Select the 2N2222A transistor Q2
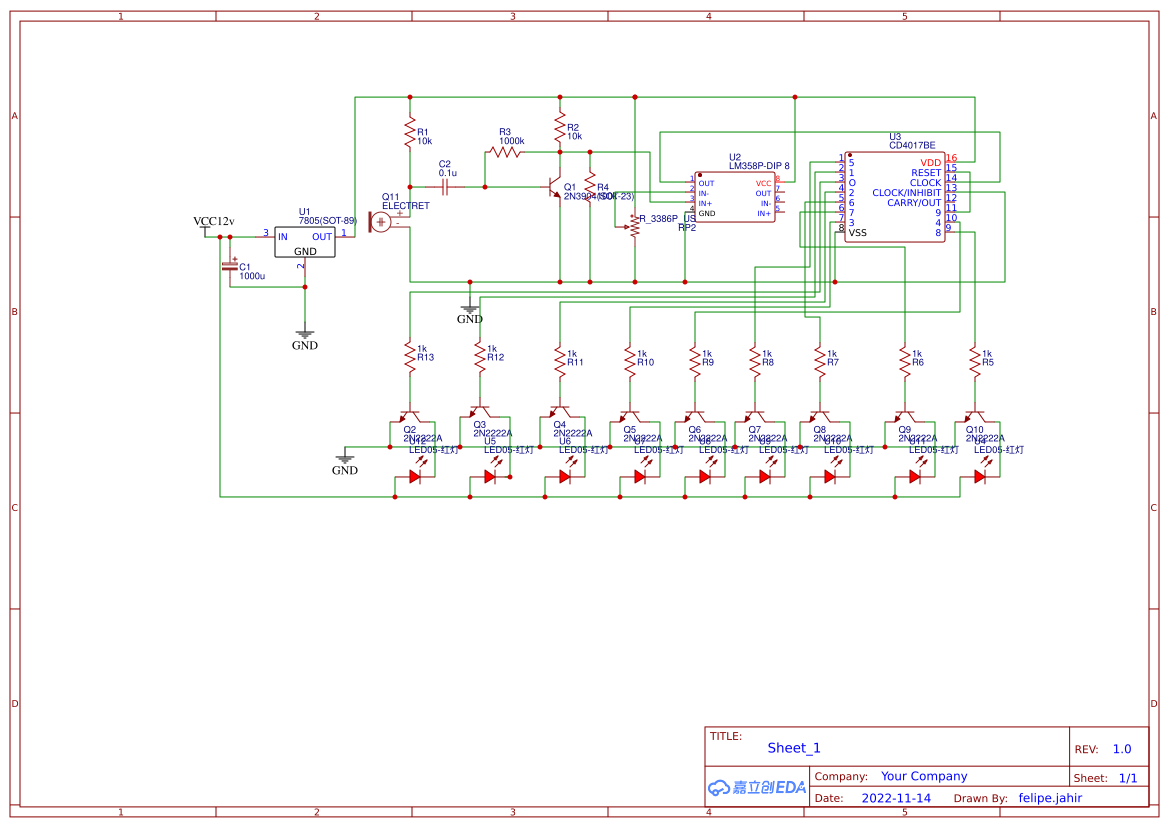The width and height of the screenshot is (1169, 827). click(x=408, y=417)
